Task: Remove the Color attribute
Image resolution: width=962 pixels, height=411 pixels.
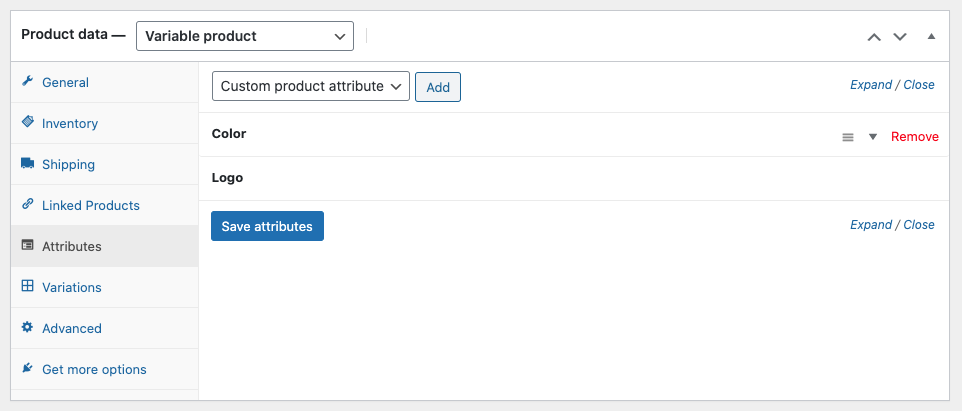Action: point(915,137)
